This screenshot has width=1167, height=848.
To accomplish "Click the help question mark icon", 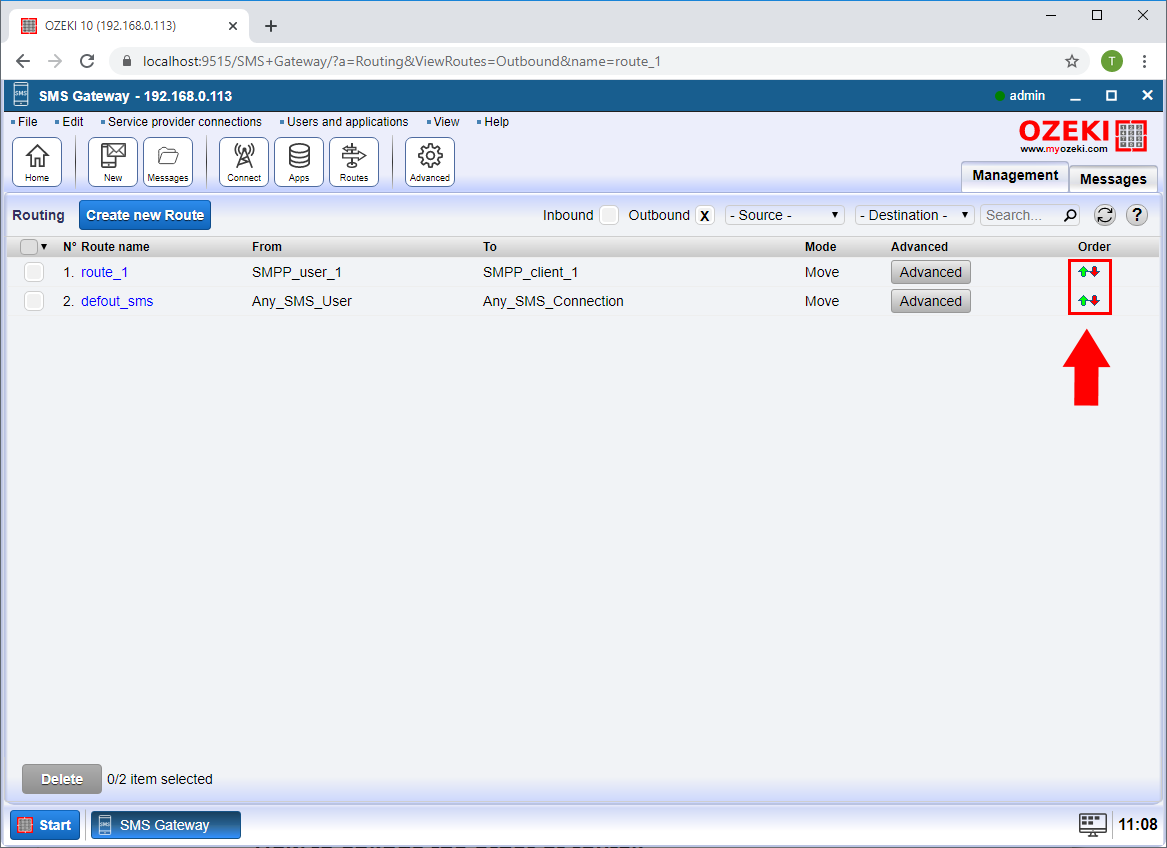I will pyautogui.click(x=1136, y=215).
